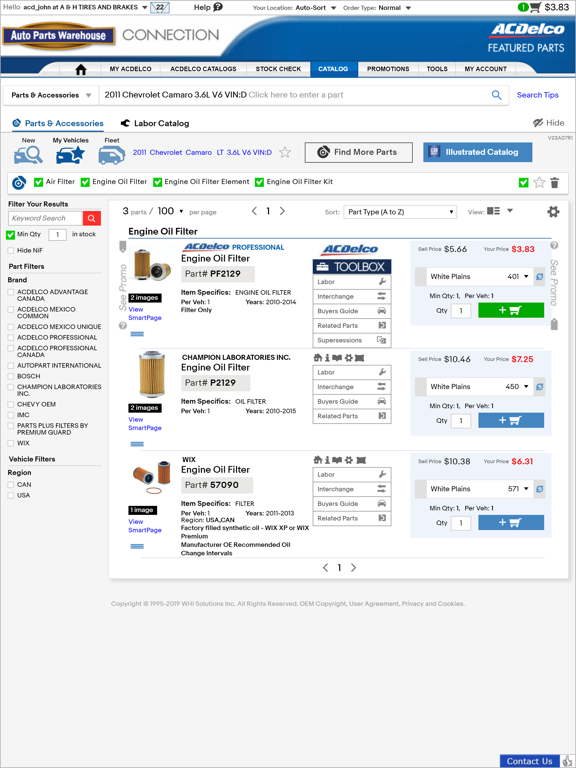This screenshot has width=576, height=768.
Task: Open the Fleet vehicles icon
Action: tap(112, 155)
